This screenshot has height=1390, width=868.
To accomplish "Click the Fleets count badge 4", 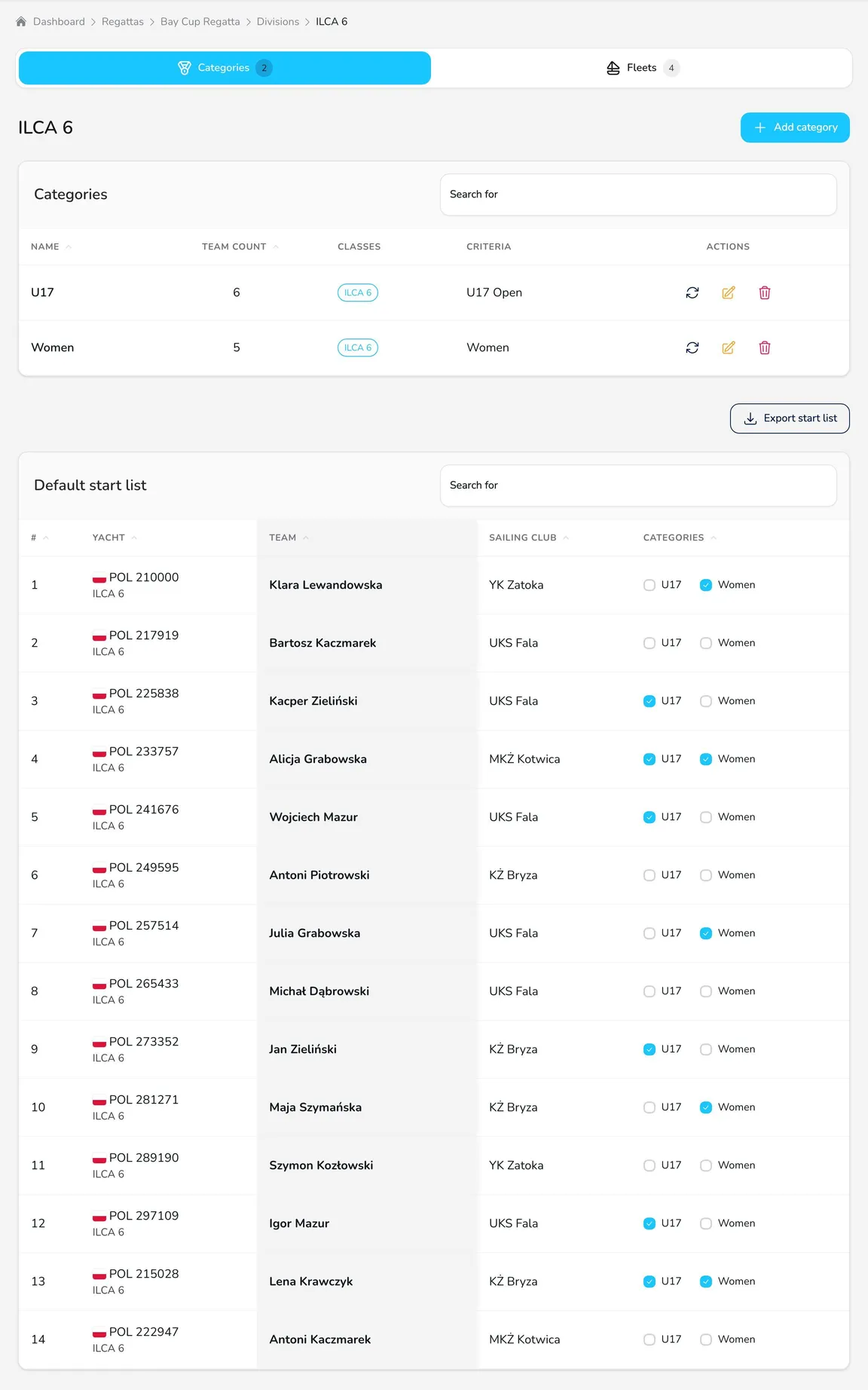I will point(671,68).
